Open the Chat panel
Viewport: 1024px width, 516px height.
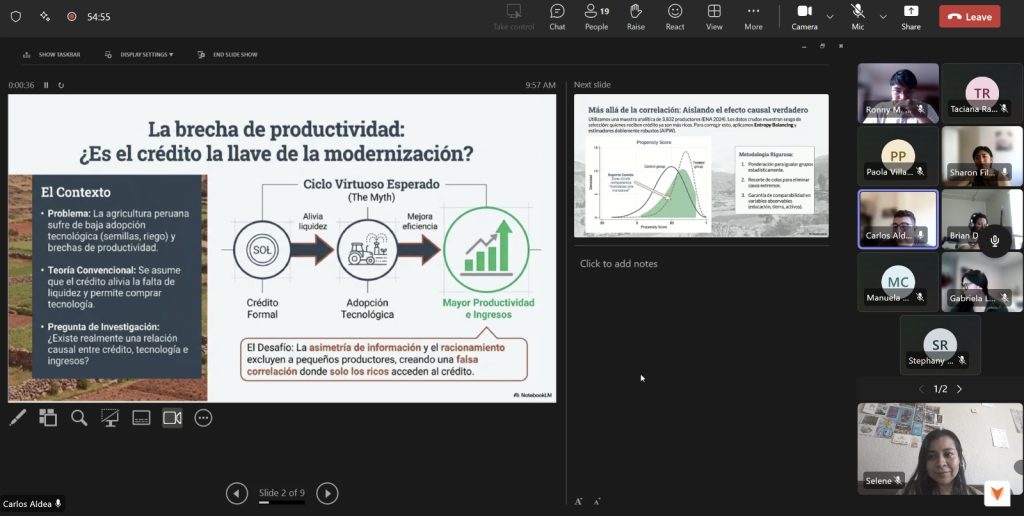pyautogui.click(x=557, y=16)
